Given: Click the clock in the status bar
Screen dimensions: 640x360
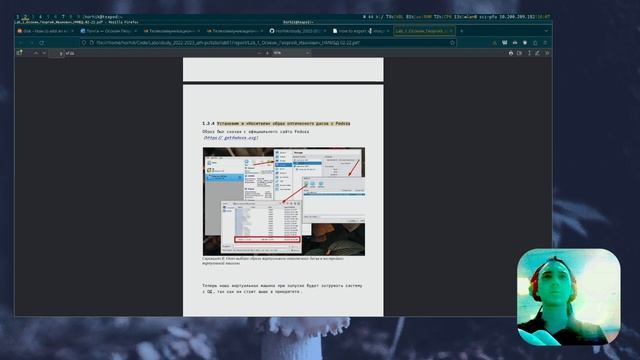Looking at the screenshot, I should tap(544, 17).
